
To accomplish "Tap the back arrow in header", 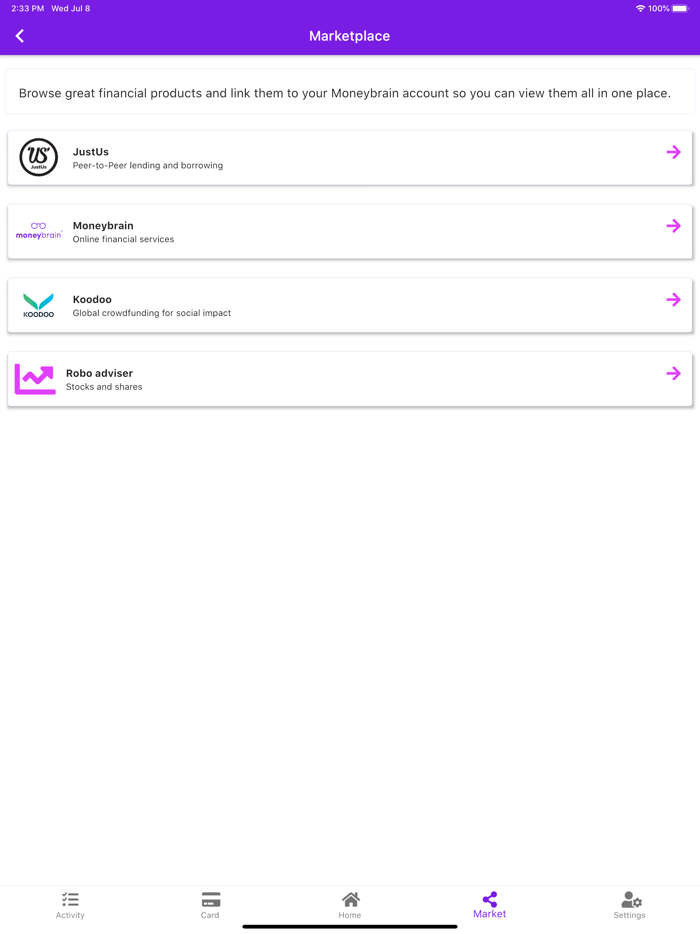I will point(20,36).
